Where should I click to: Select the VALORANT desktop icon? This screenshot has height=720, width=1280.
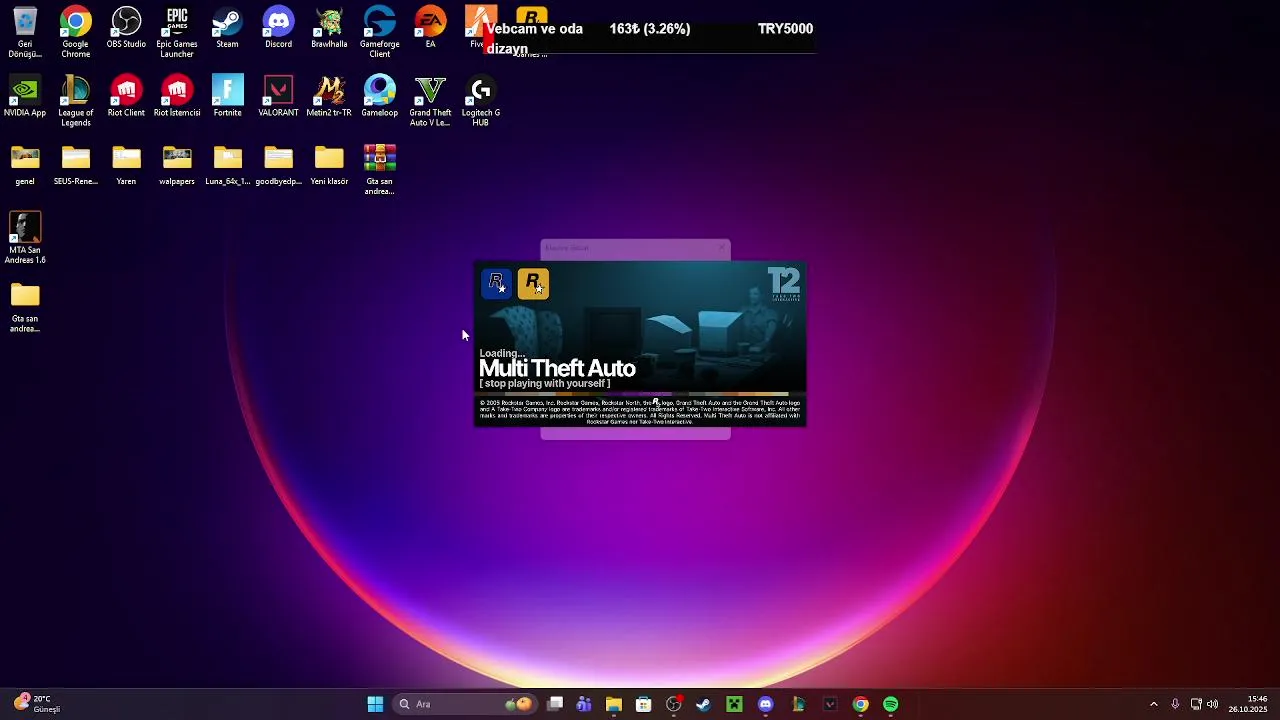coord(278,96)
